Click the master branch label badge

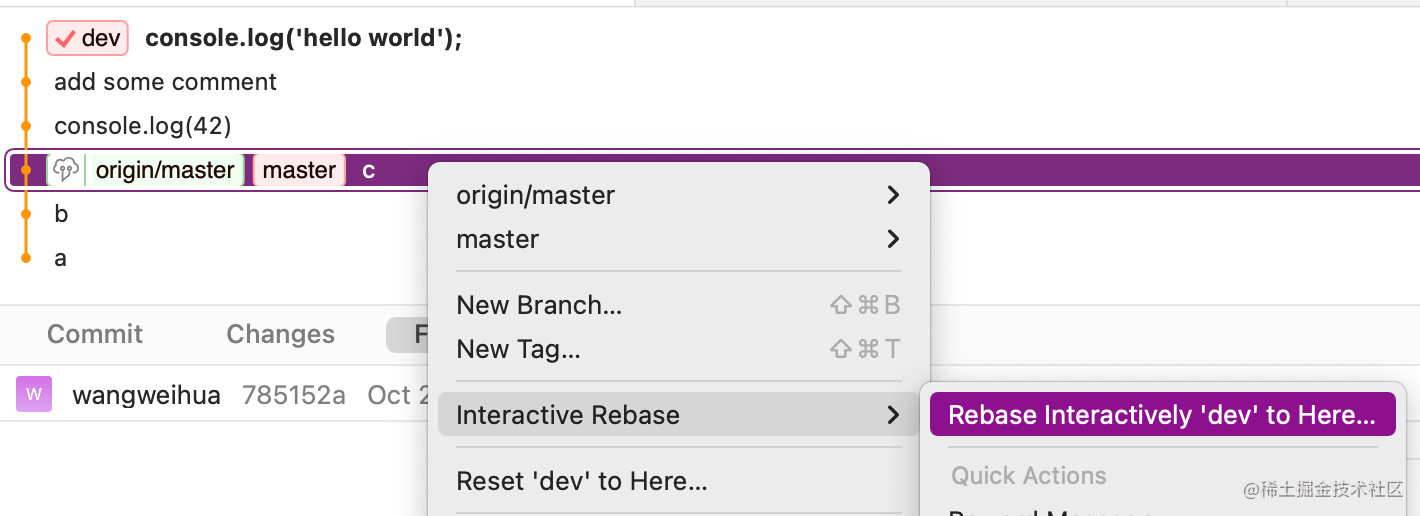(x=299, y=170)
